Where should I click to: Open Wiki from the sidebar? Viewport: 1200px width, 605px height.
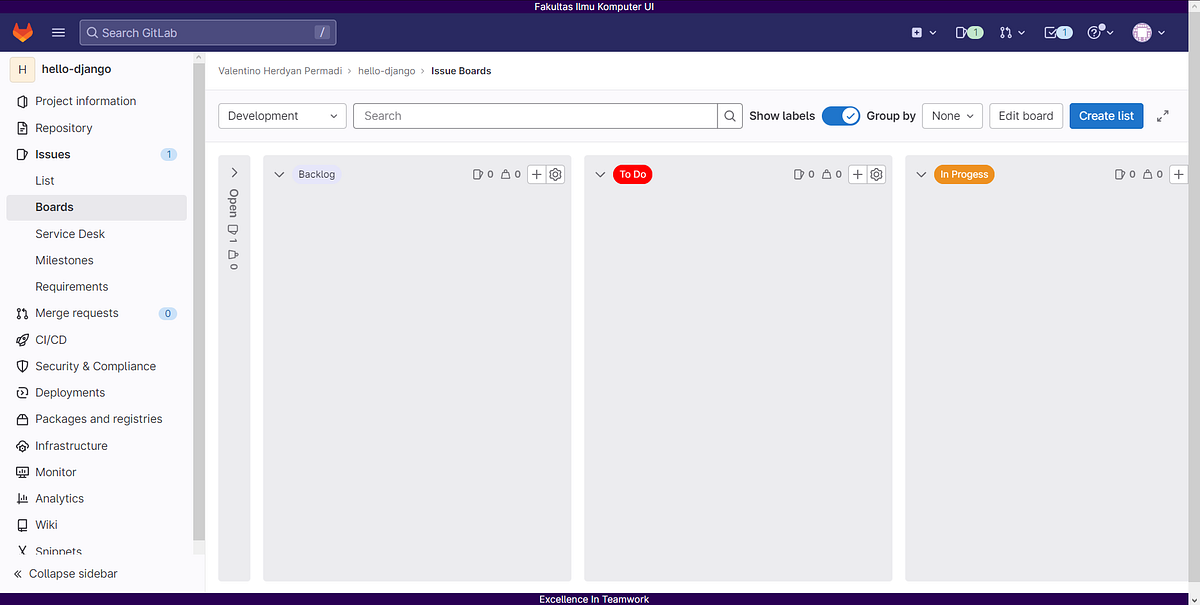pos(44,524)
